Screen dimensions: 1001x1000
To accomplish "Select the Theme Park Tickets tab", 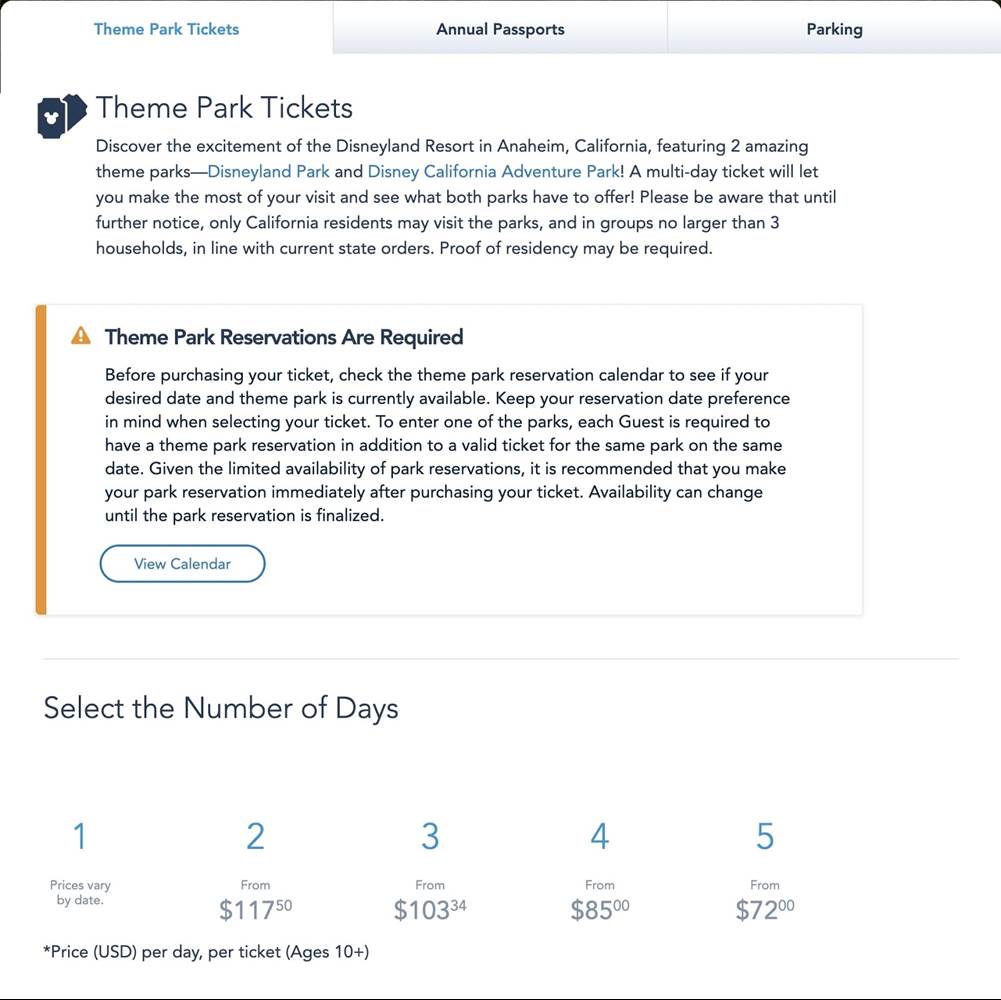I will point(166,29).
